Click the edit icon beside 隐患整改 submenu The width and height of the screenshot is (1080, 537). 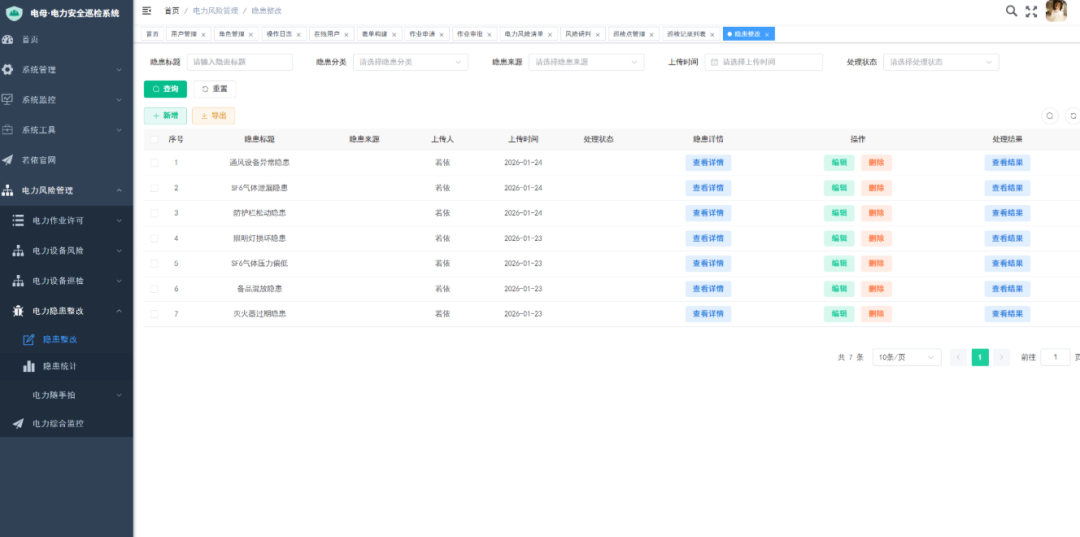click(29, 339)
